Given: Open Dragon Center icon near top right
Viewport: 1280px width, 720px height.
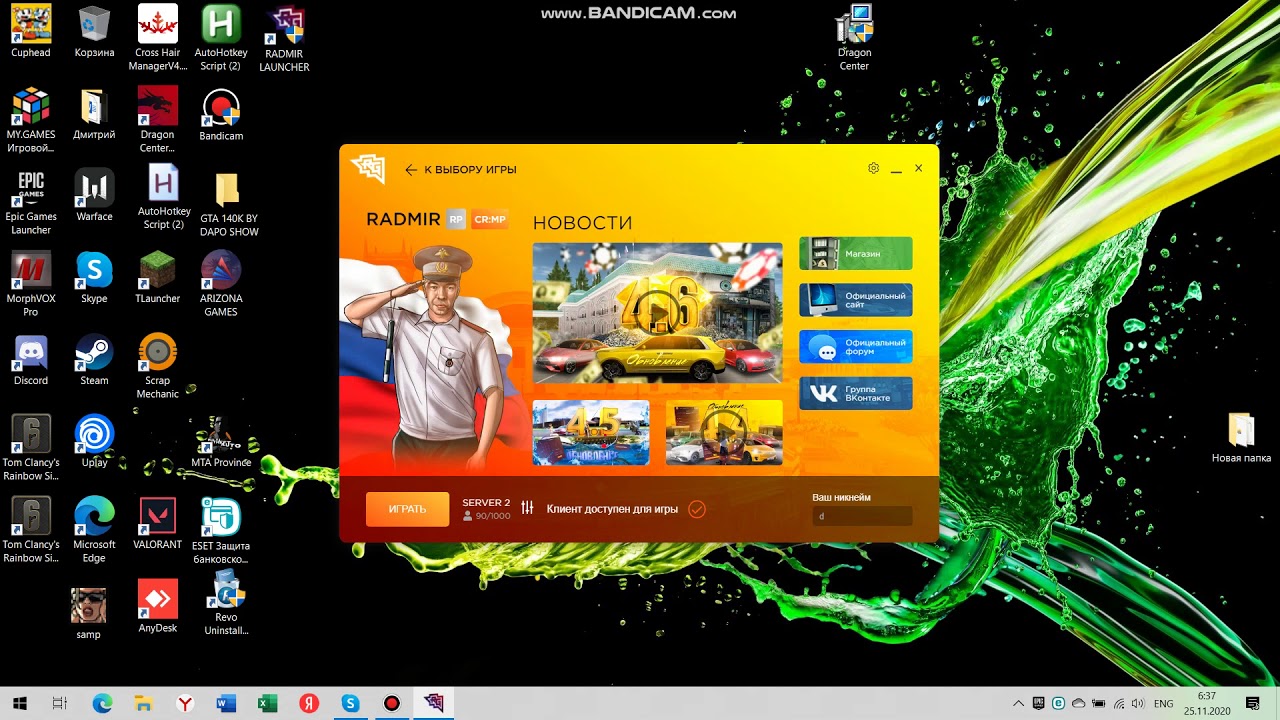Looking at the screenshot, I should (854, 38).
